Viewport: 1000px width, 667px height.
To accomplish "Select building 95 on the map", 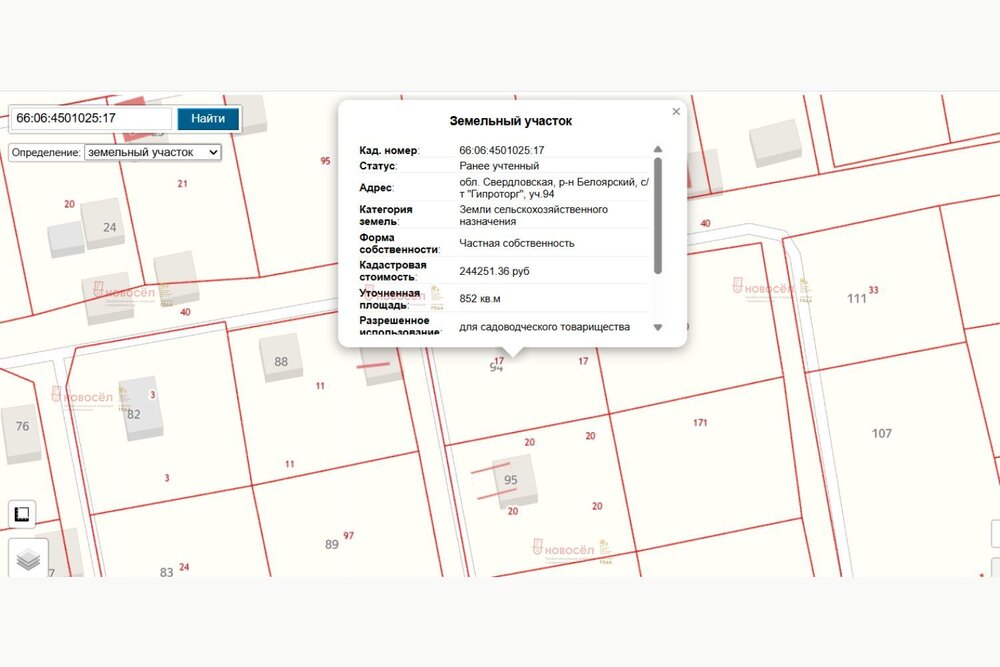I will pyautogui.click(x=511, y=480).
